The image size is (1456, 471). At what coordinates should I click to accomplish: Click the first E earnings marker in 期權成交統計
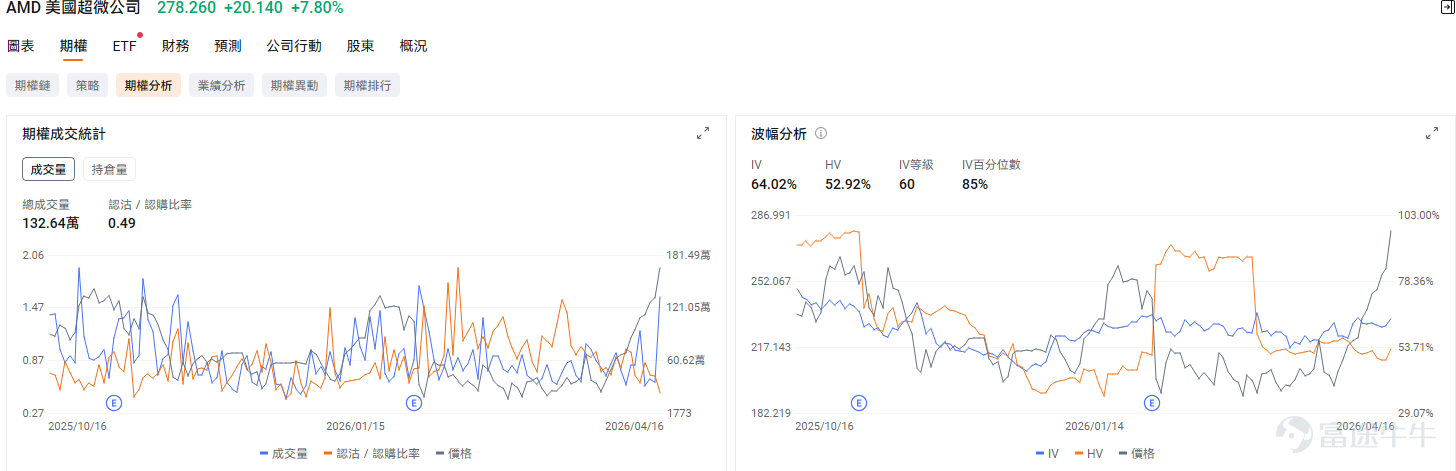point(114,403)
